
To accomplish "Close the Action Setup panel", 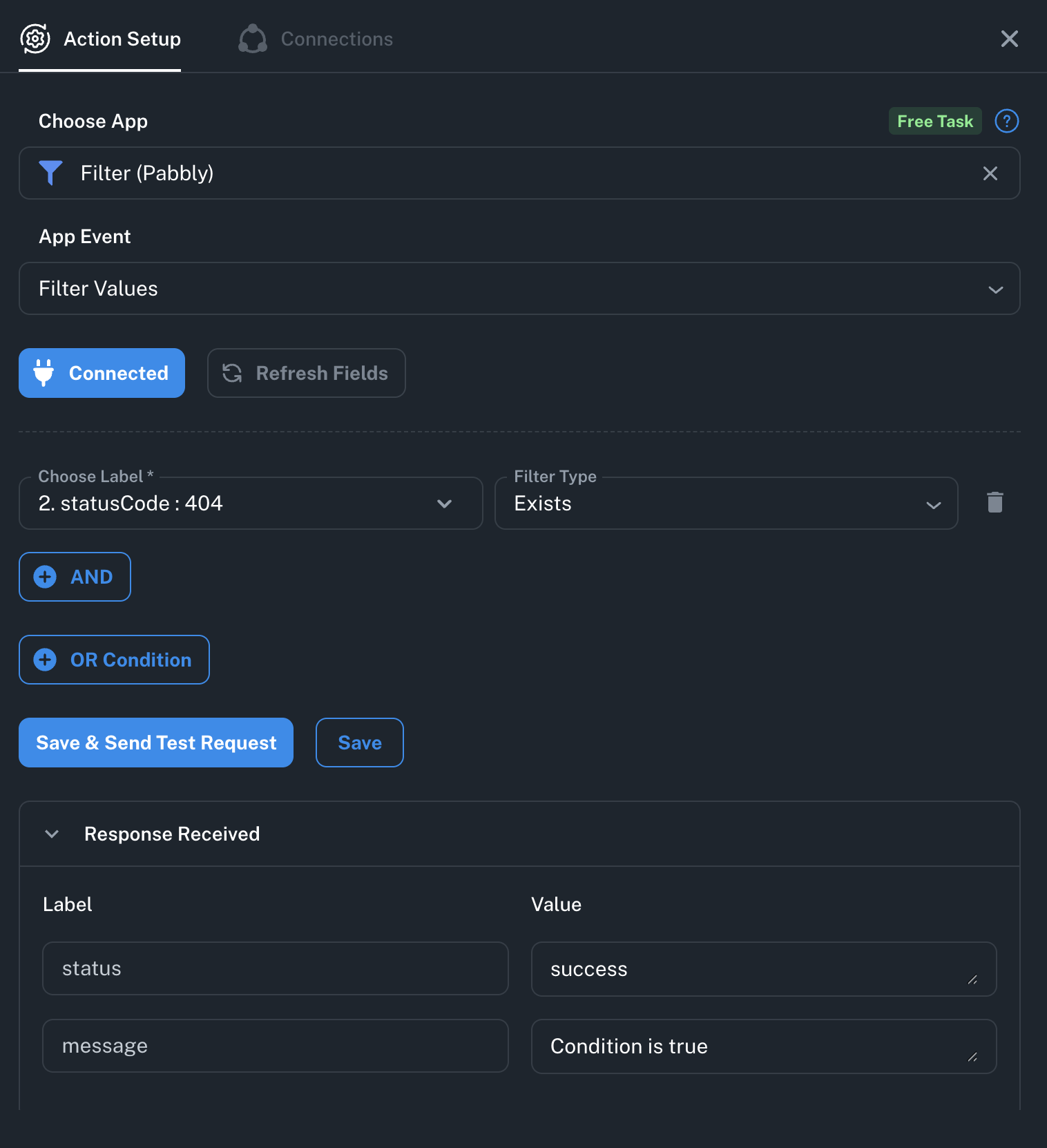I will (x=1009, y=39).
